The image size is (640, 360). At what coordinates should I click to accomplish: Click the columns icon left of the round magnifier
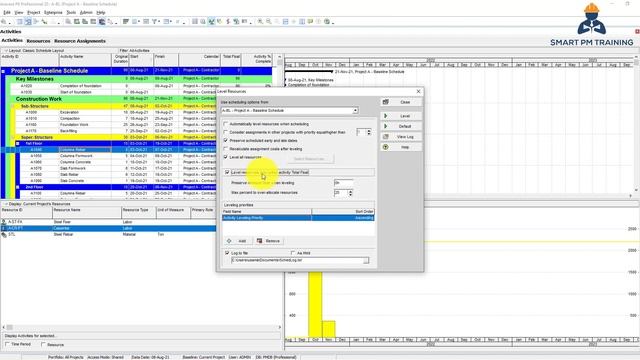[195, 22]
